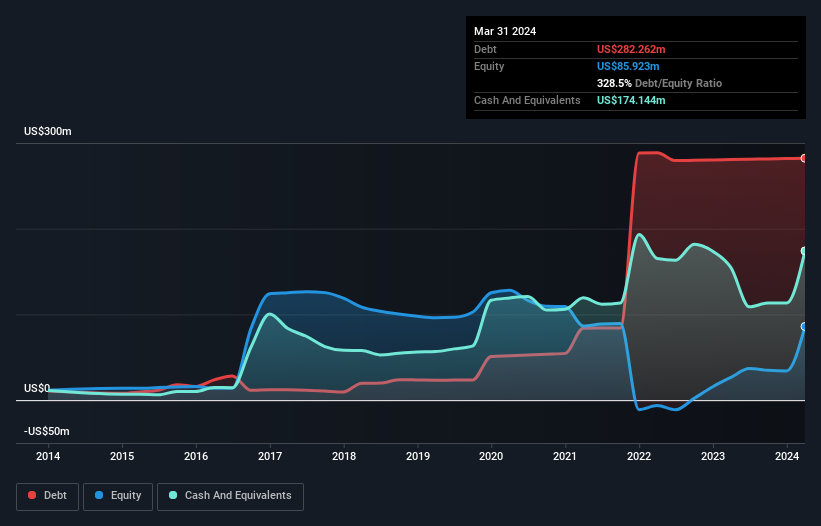Screen dimensions: 821x526
Task: Click the 328.5% Debt/Equity Ratio text
Action: pyautogui.click(x=659, y=83)
